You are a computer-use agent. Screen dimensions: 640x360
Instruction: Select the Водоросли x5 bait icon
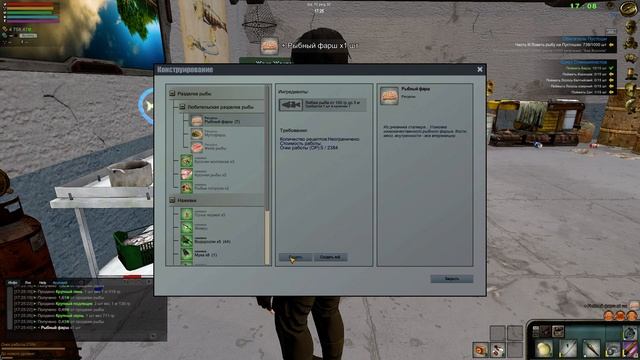[x=187, y=240]
